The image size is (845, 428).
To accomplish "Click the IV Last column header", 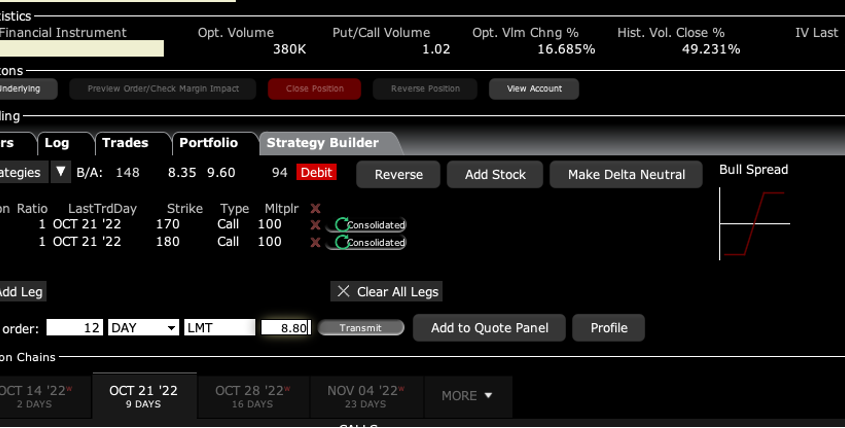I will 817,32.
